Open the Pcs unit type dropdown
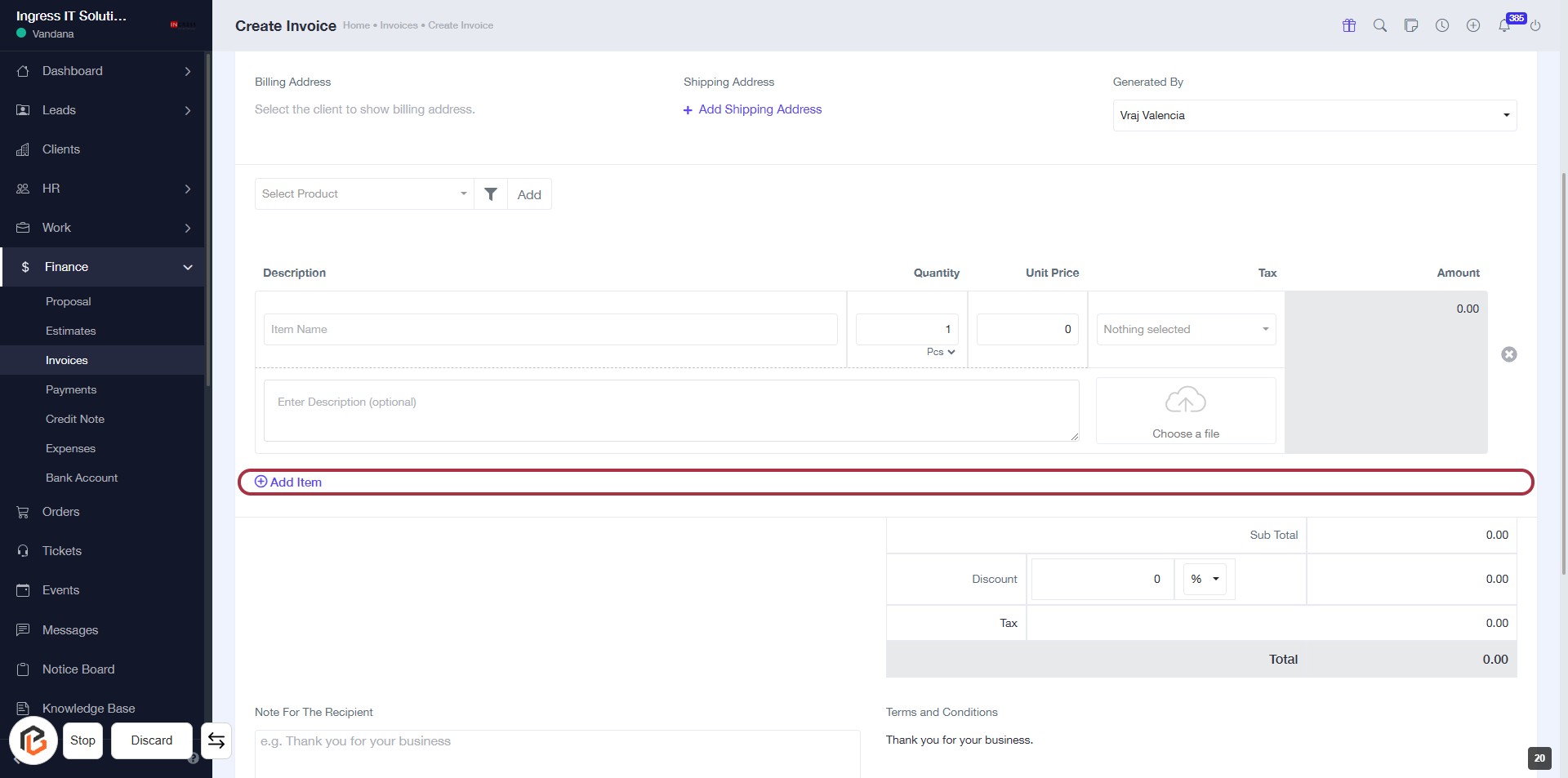 point(941,352)
